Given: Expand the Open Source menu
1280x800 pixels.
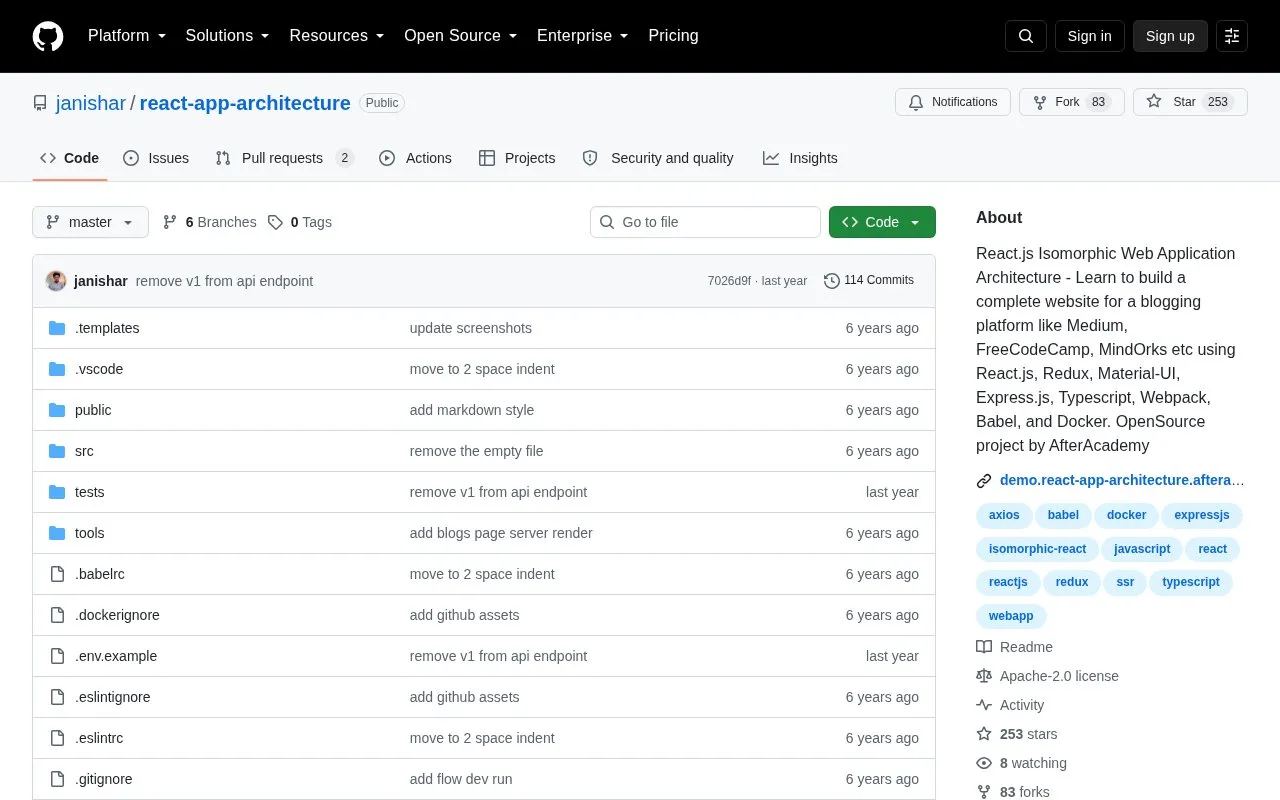Looking at the screenshot, I should pyautogui.click(x=461, y=36).
